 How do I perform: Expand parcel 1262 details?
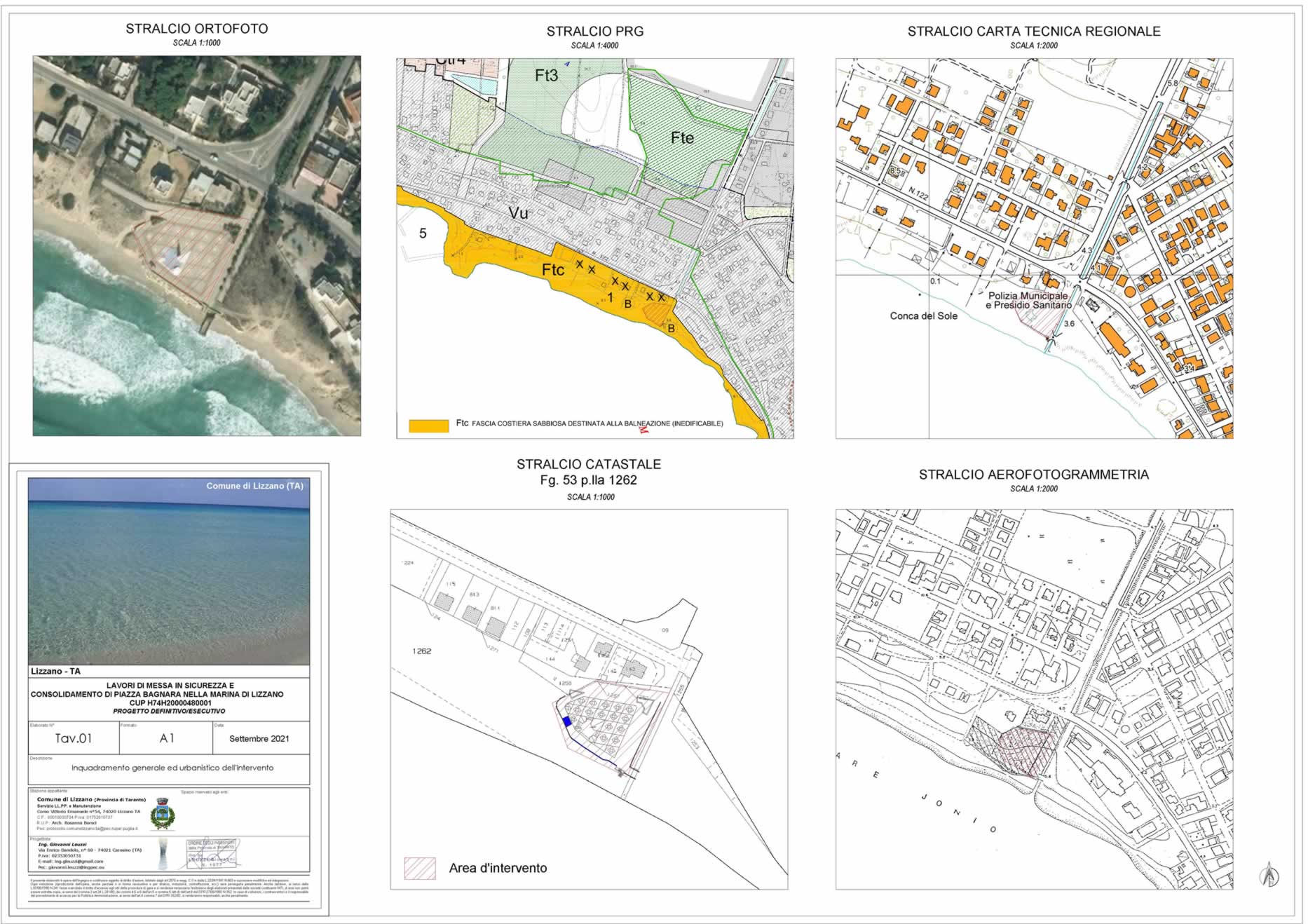tap(421, 651)
